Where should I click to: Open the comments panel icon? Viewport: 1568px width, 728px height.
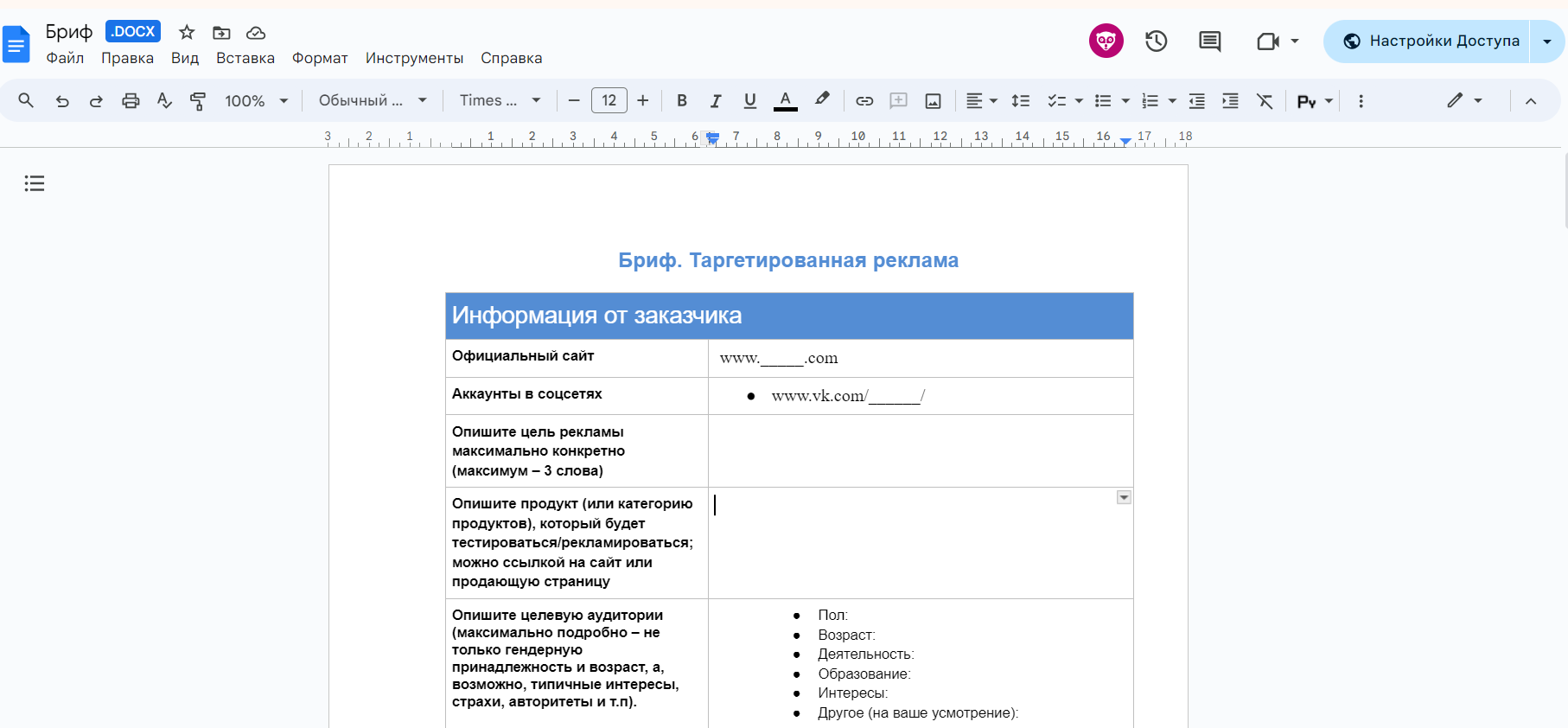point(1210,41)
